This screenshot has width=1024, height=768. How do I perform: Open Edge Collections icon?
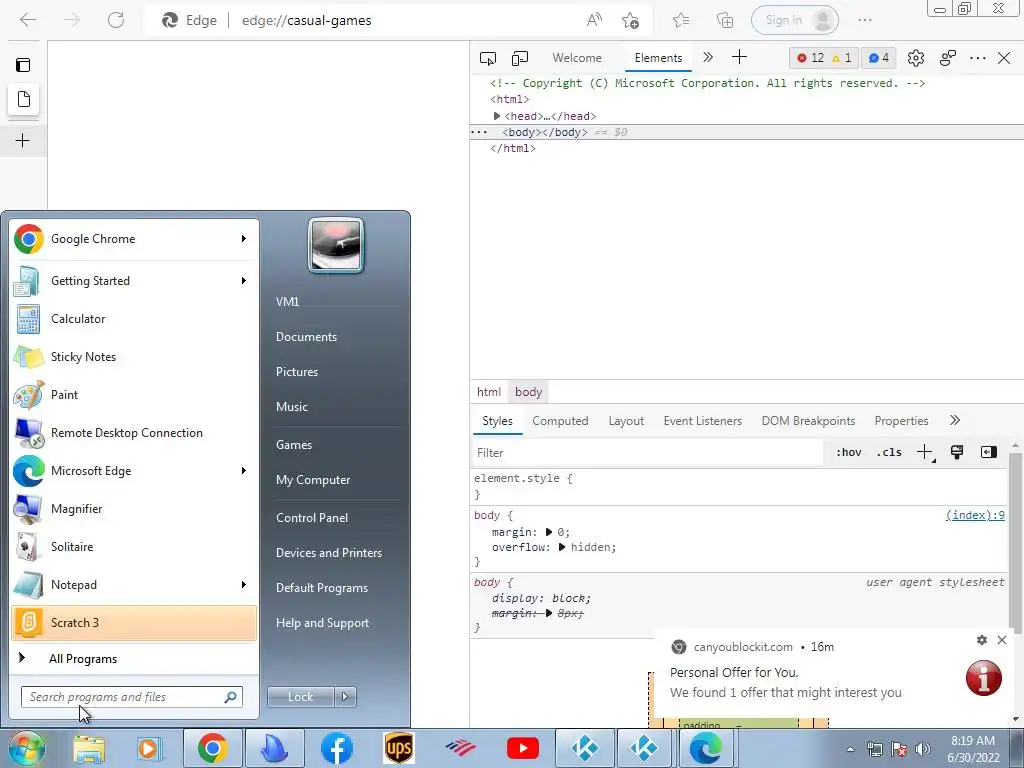(x=725, y=20)
